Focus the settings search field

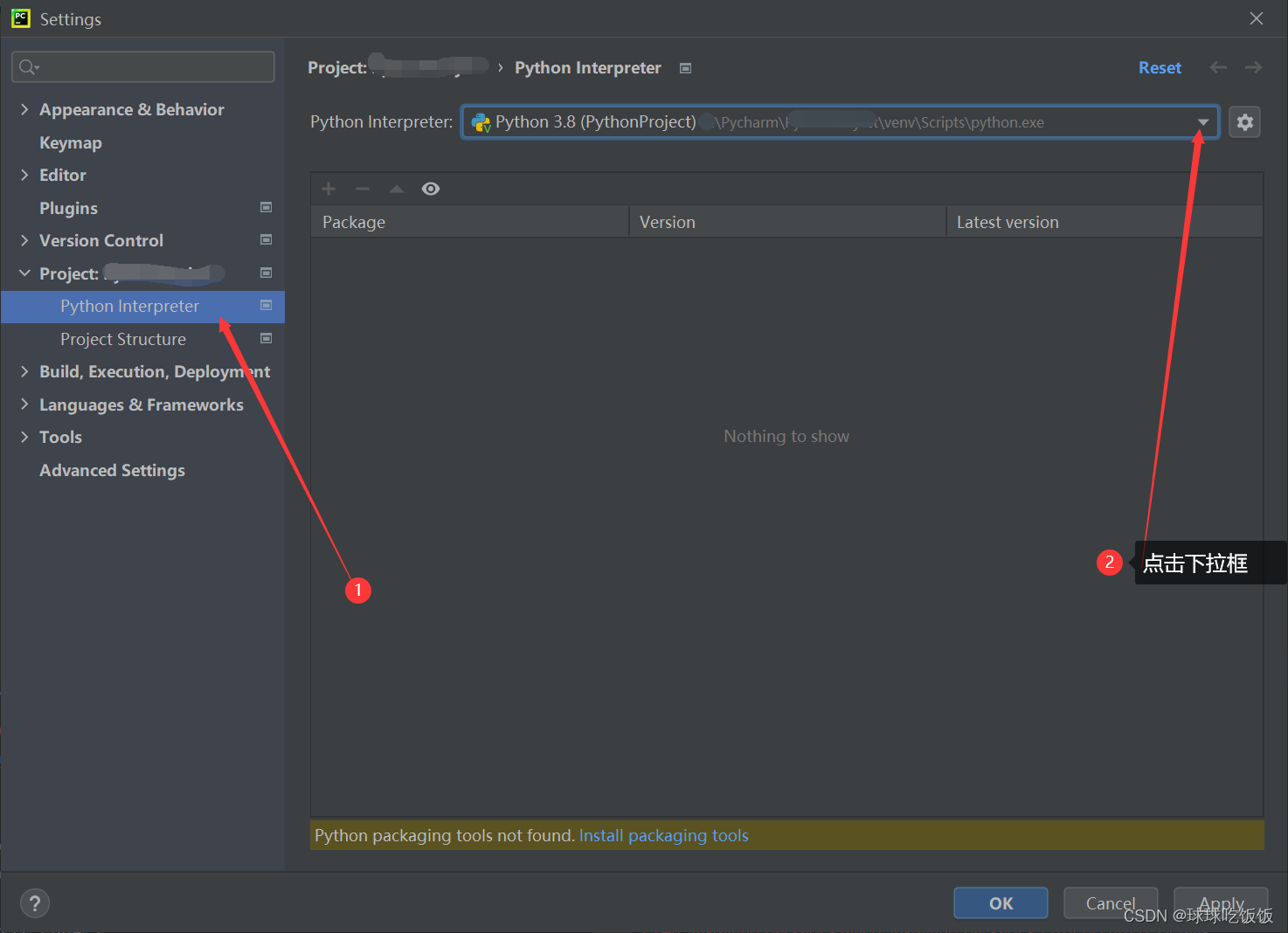pos(143,67)
